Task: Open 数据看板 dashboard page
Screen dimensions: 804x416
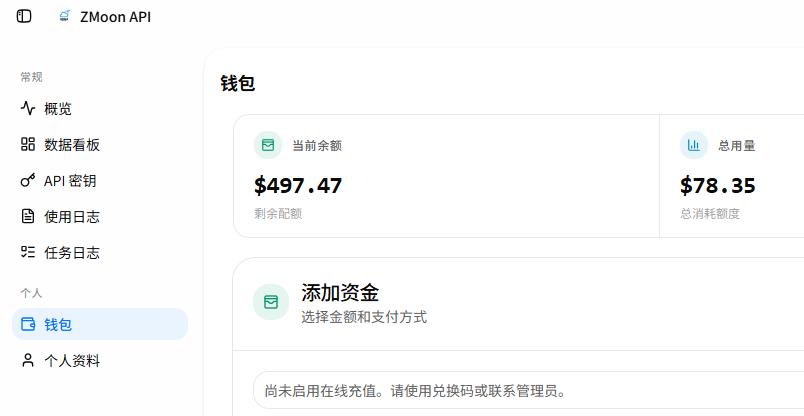Action: 100,145
